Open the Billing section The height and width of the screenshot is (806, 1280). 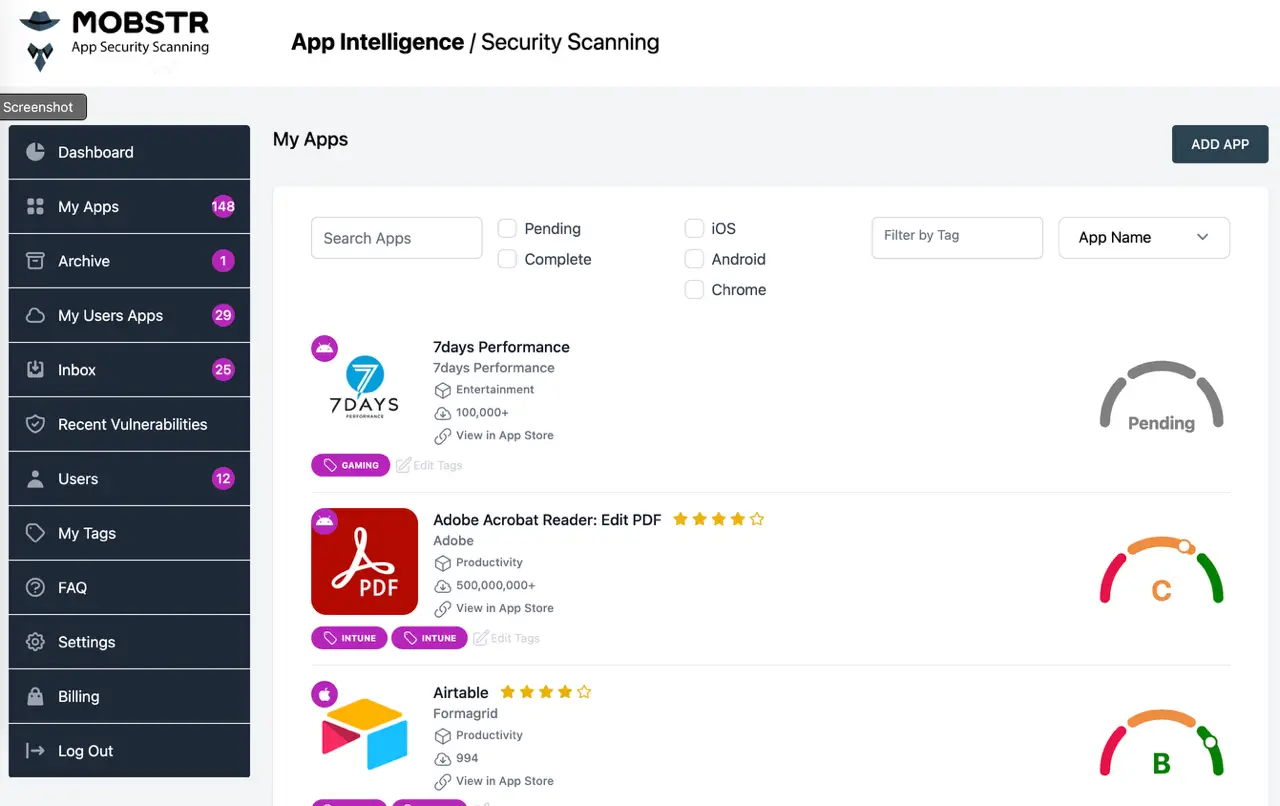79,695
